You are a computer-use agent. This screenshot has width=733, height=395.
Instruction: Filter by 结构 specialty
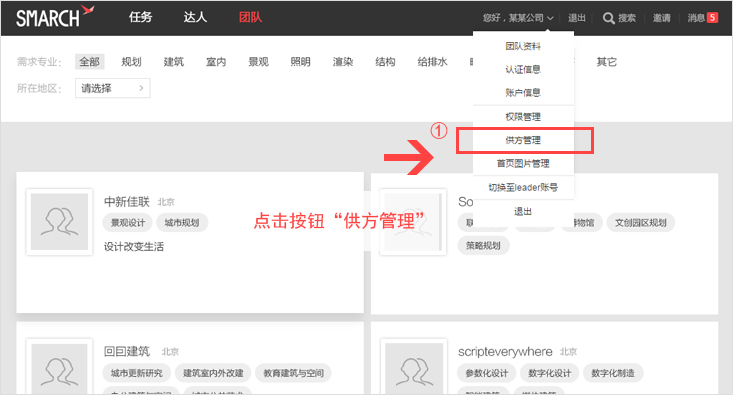click(x=385, y=62)
